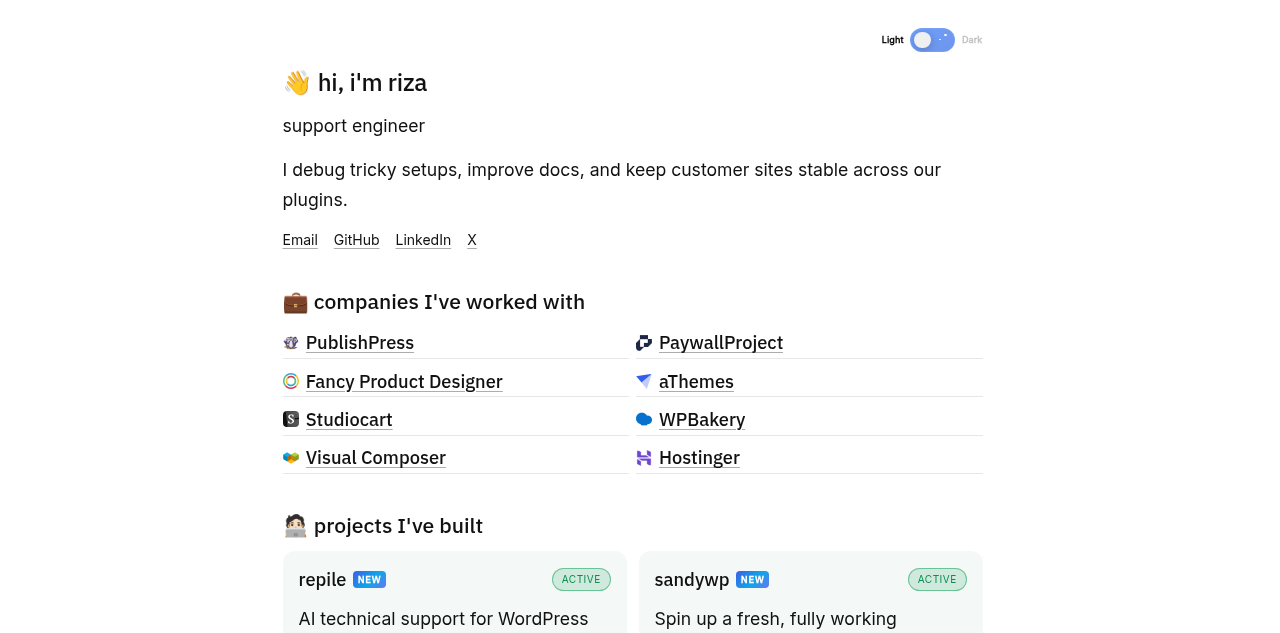Visit the WPBakery company link

pyautogui.click(x=702, y=420)
